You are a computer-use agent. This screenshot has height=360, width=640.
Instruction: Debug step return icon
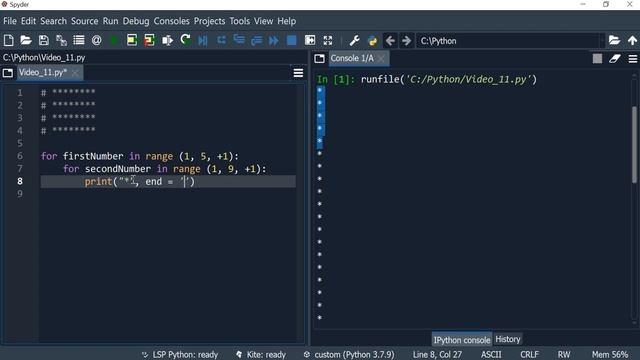(256, 40)
